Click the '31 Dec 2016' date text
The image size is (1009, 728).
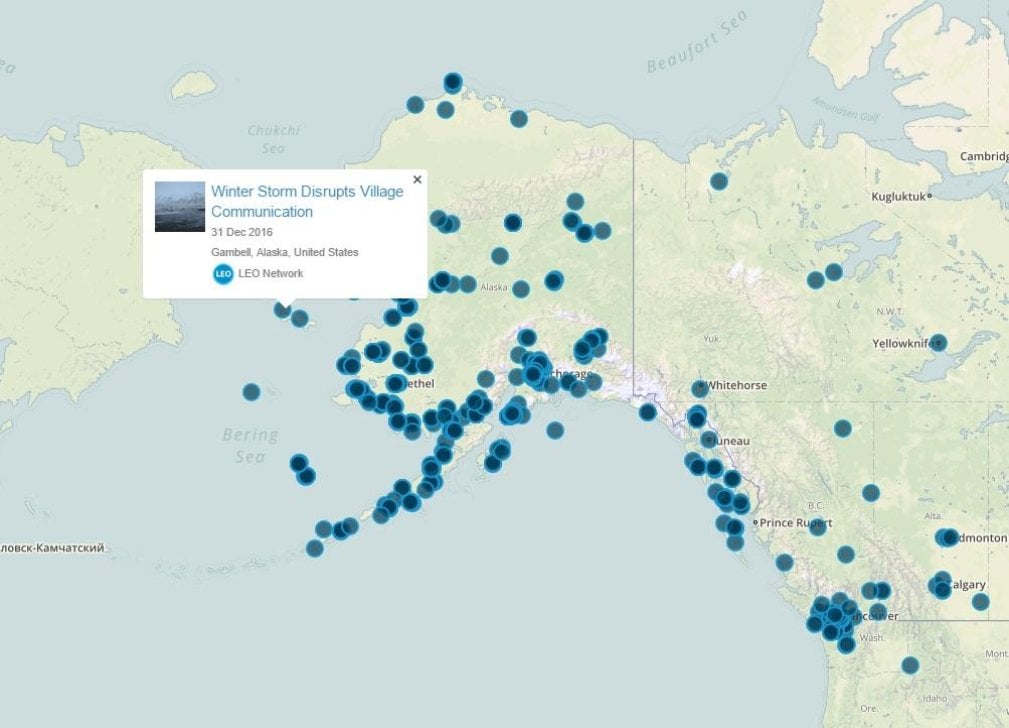[242, 232]
